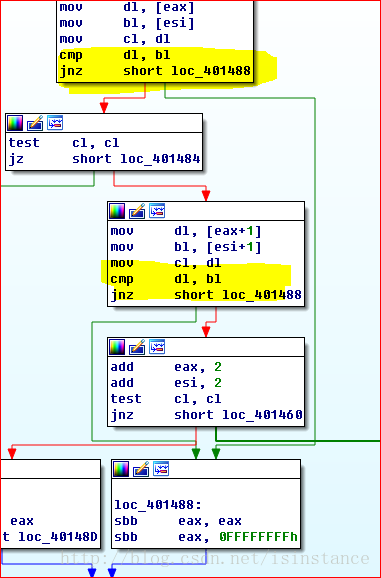Click the group-nodes icon on 'jnz short loc_401460' node
Image resolution: width=381 pixels, height=578 pixels.
click(157, 347)
